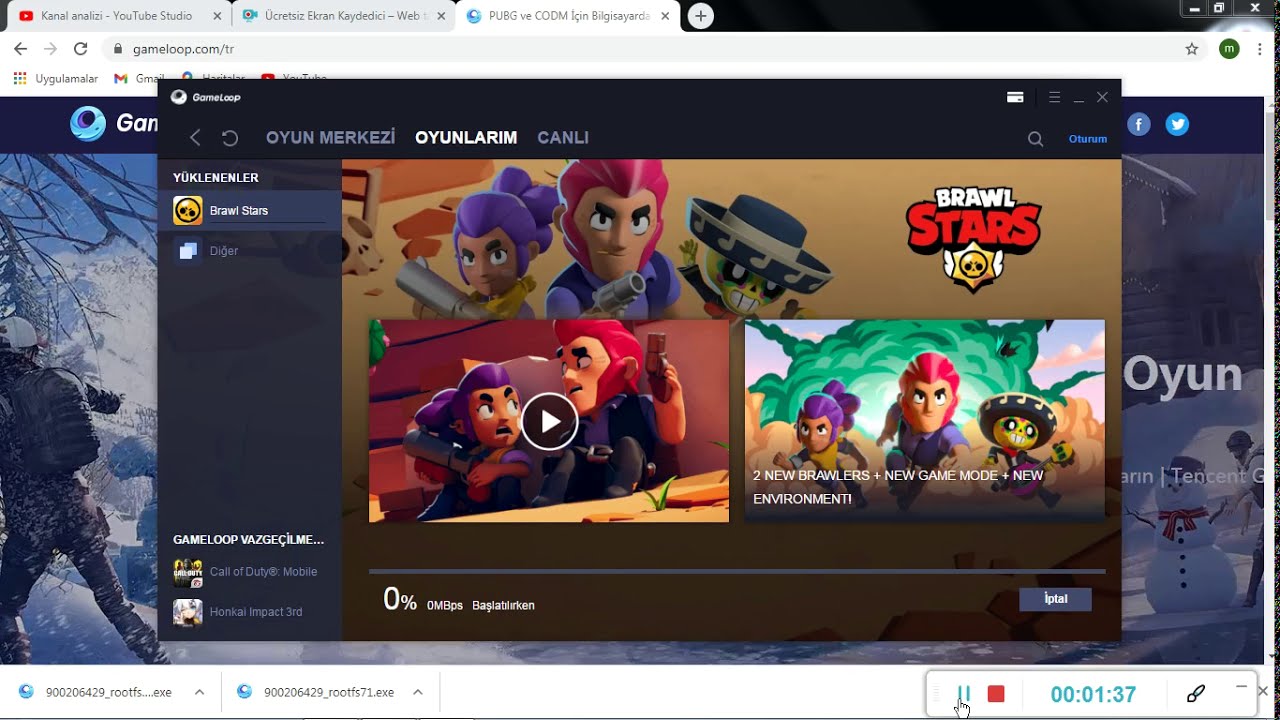Close the Ücretsiz Ekran Kaydedici tab

tap(441, 16)
